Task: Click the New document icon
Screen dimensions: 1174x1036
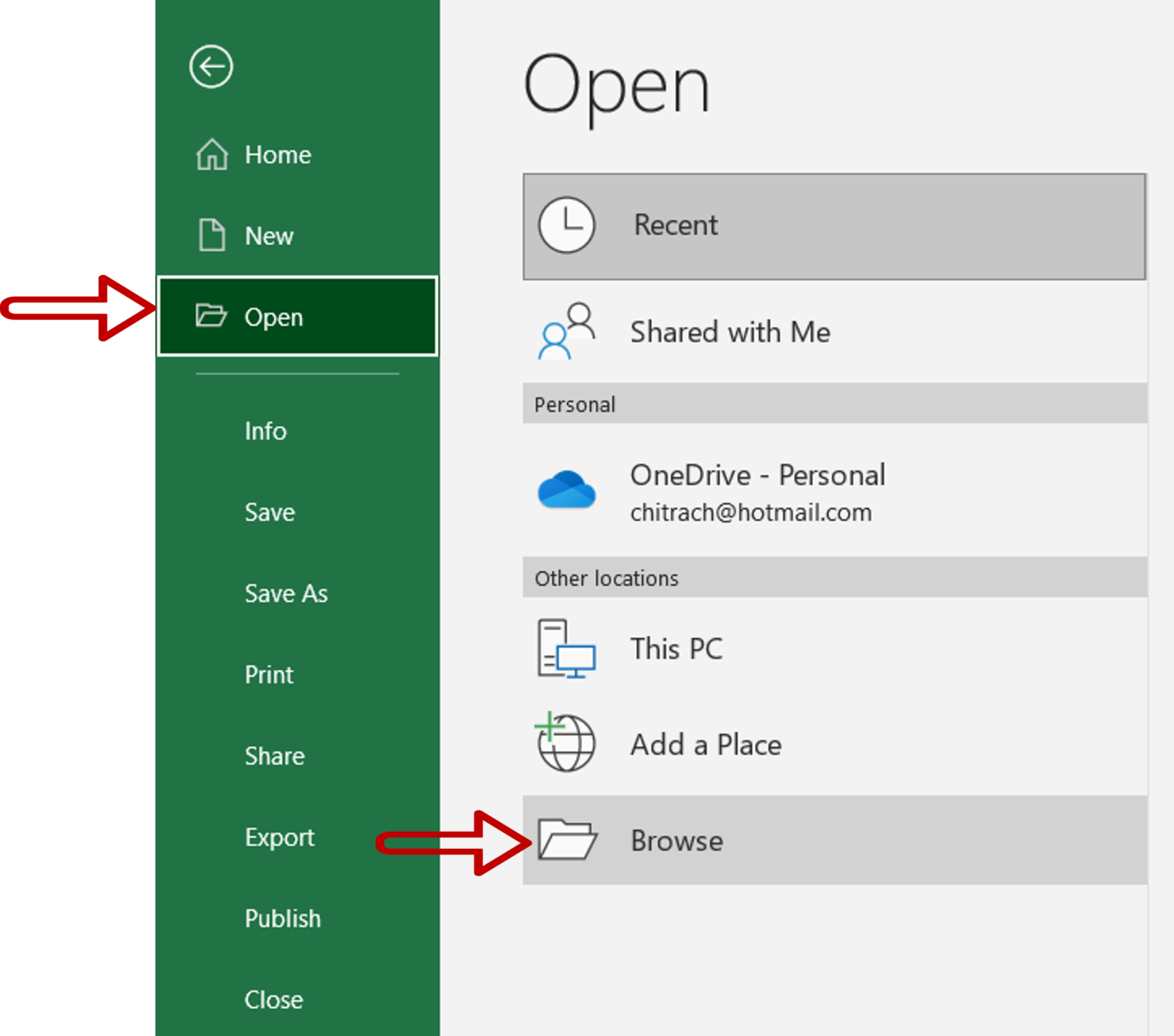Action: point(212,235)
